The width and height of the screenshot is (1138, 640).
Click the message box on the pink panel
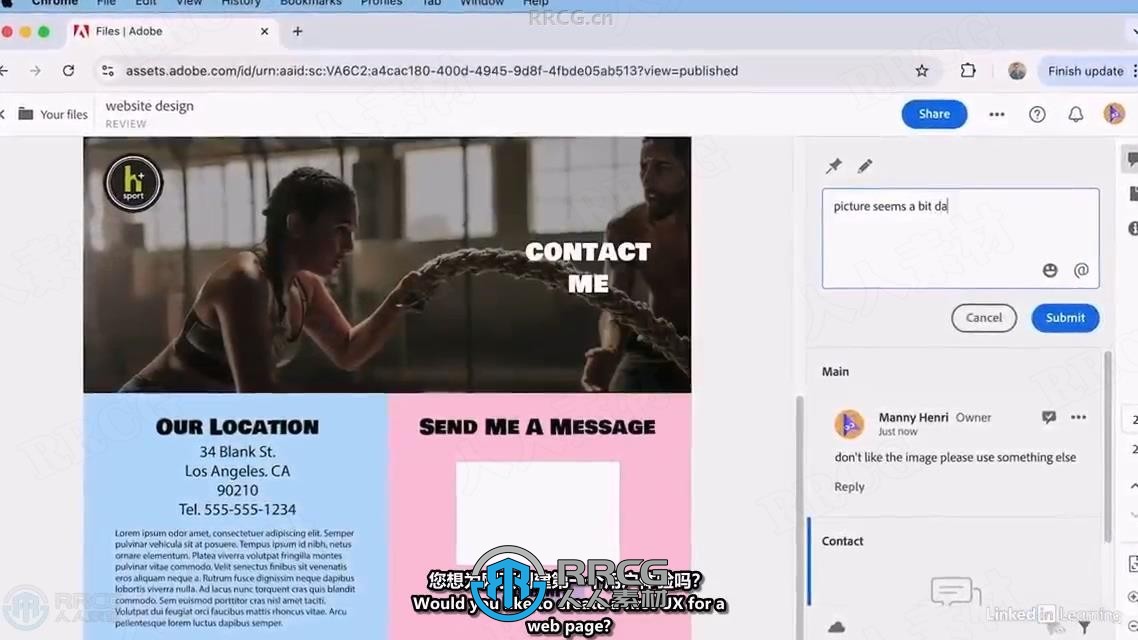(x=538, y=514)
